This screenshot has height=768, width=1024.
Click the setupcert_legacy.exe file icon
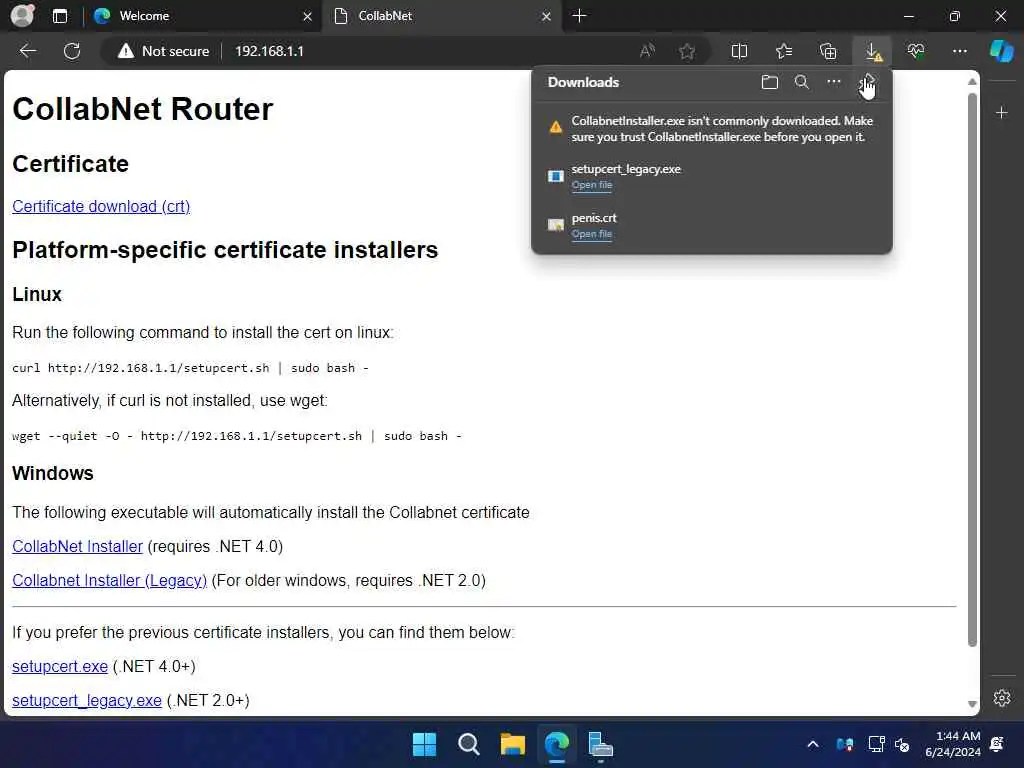click(x=556, y=176)
